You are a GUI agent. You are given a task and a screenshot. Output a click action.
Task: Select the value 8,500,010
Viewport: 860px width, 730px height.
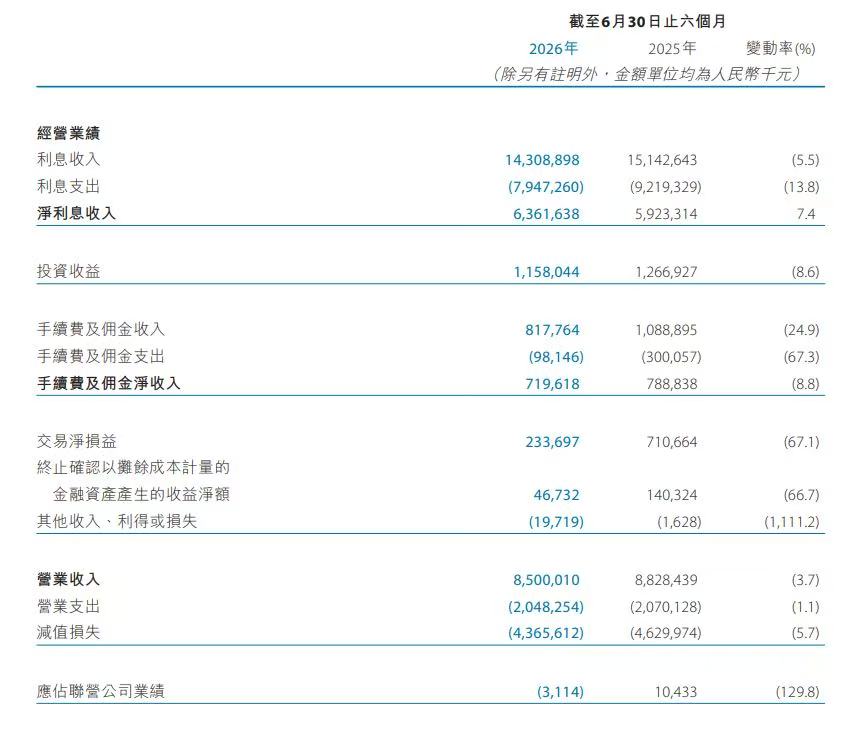(x=546, y=580)
